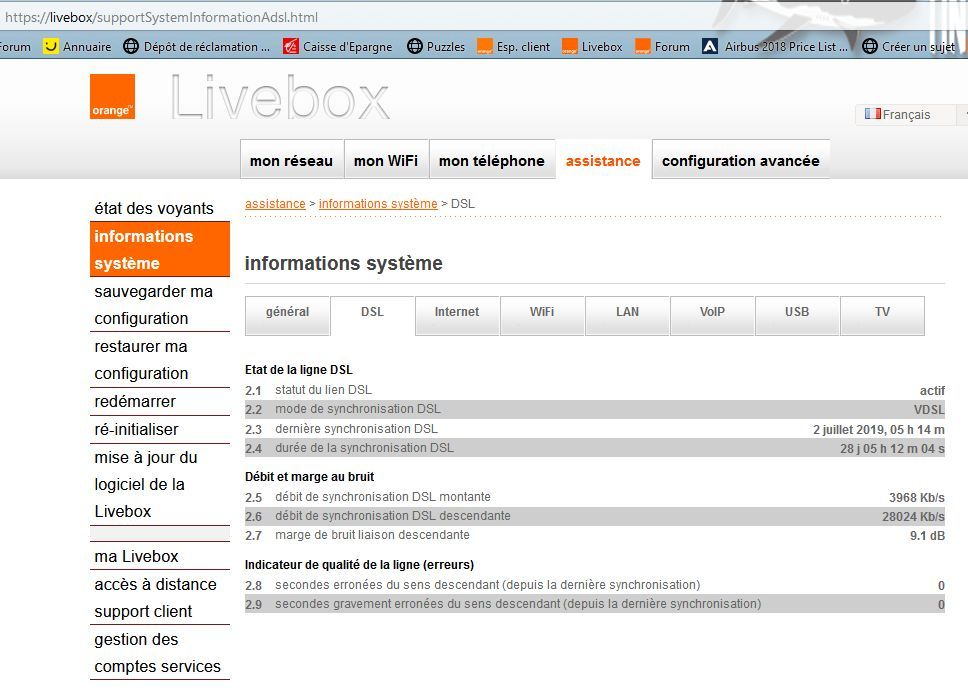The image size is (968, 694).
Task: Click the assistance breadcrumb link
Action: pos(275,204)
